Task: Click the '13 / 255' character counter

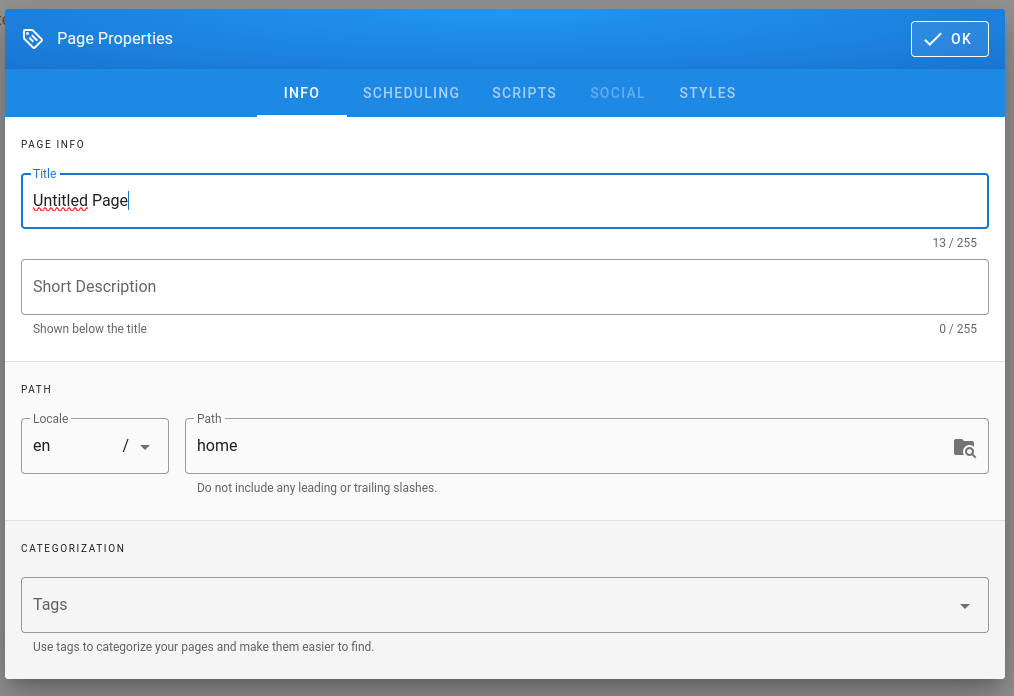Action: tap(954, 242)
